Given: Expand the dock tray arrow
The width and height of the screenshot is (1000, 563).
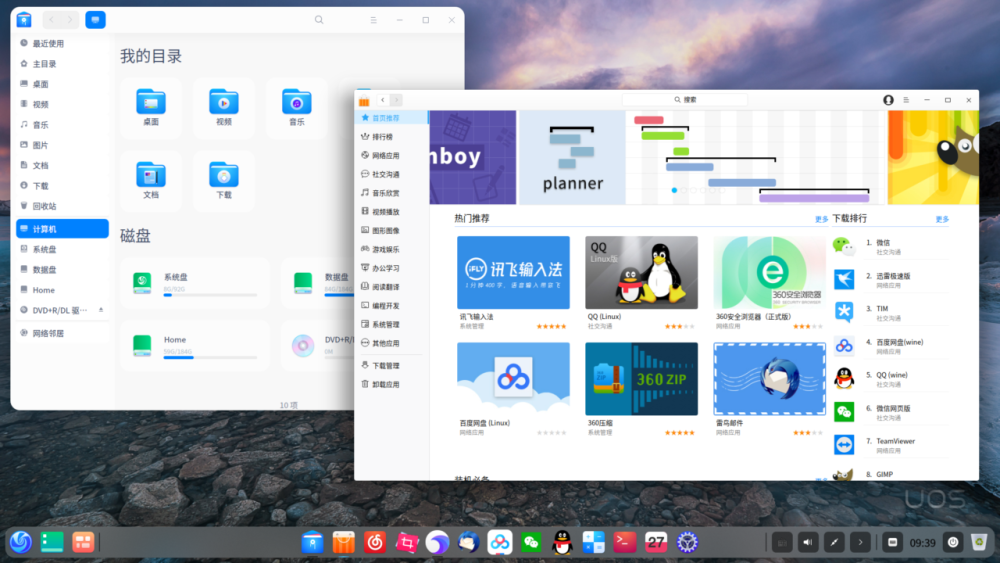Looking at the screenshot, I should (860, 543).
